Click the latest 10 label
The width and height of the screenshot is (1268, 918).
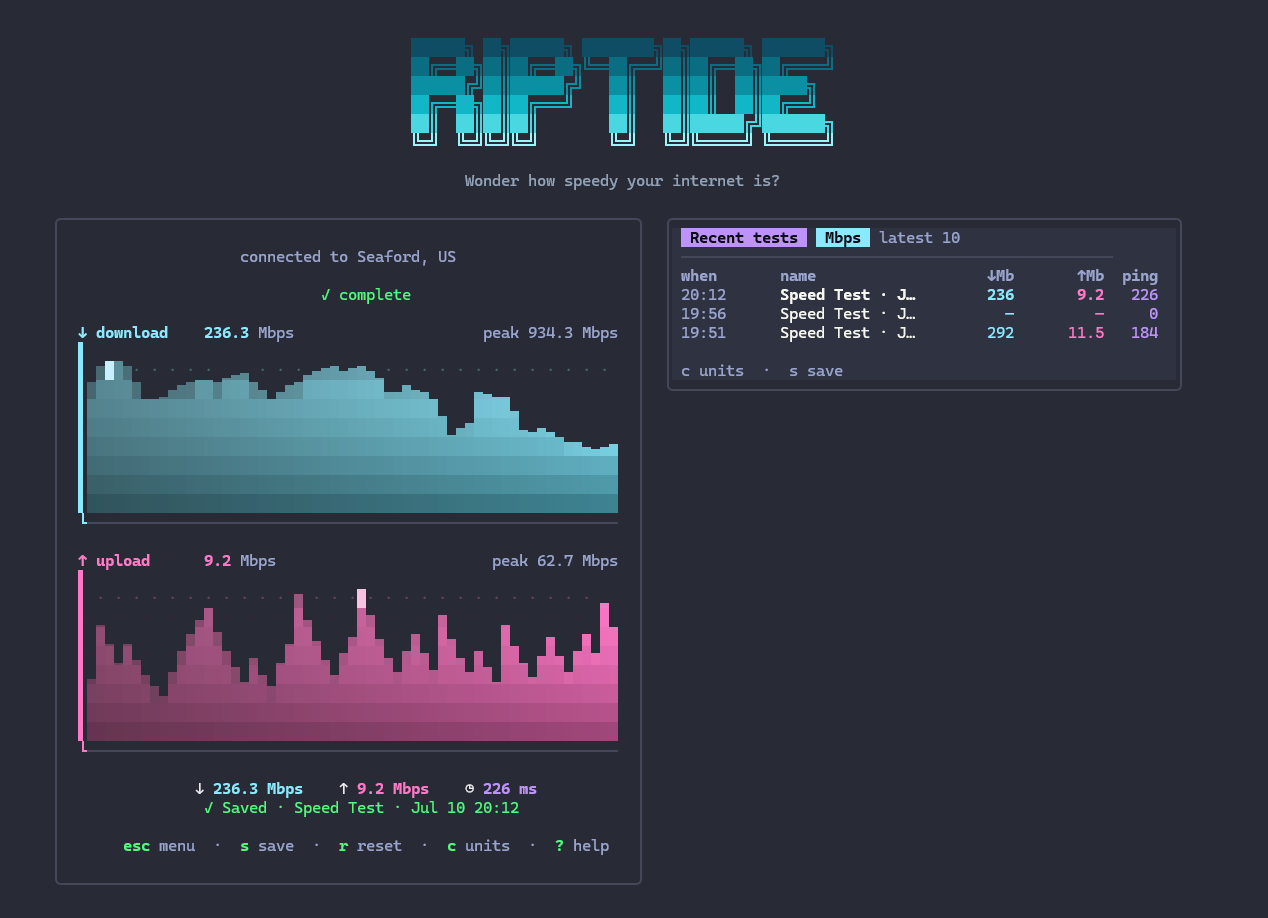coord(919,238)
